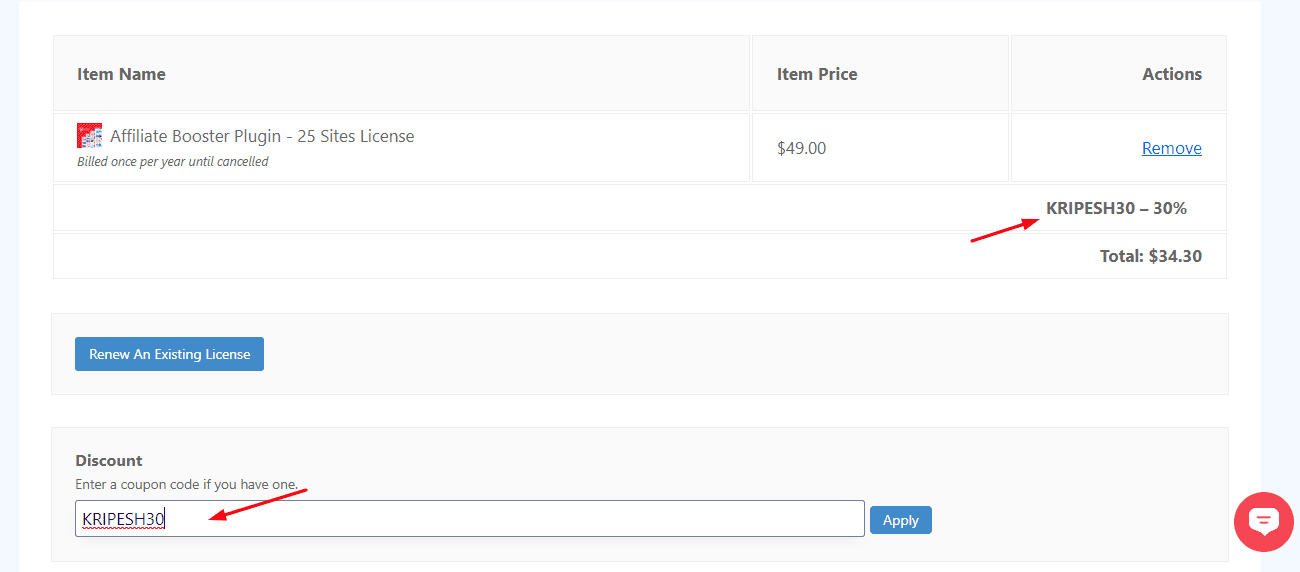Click the 'Enter a coupon code' hint text
This screenshot has width=1300, height=572.
pos(186,484)
